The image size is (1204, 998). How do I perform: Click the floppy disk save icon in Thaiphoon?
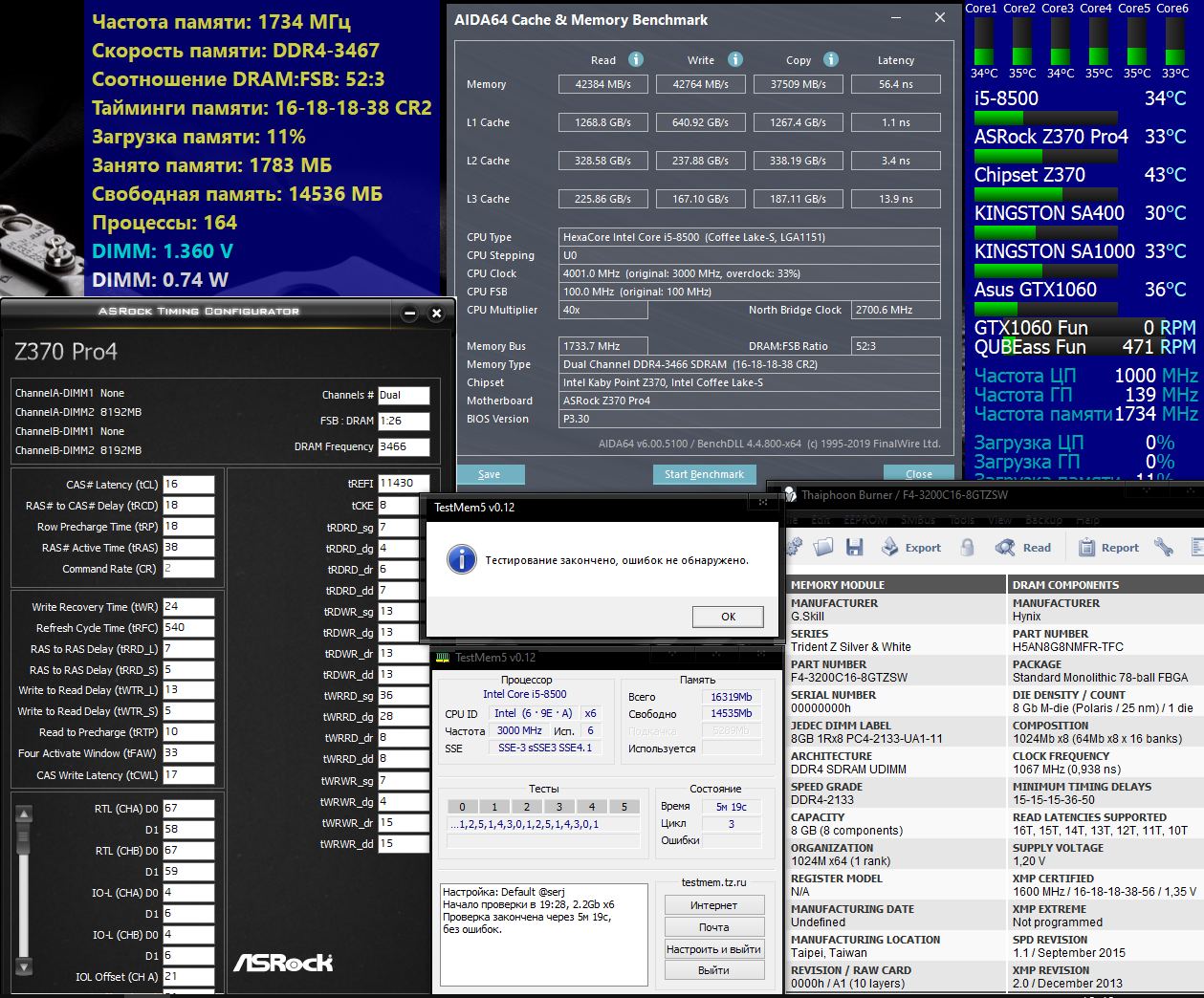click(854, 547)
